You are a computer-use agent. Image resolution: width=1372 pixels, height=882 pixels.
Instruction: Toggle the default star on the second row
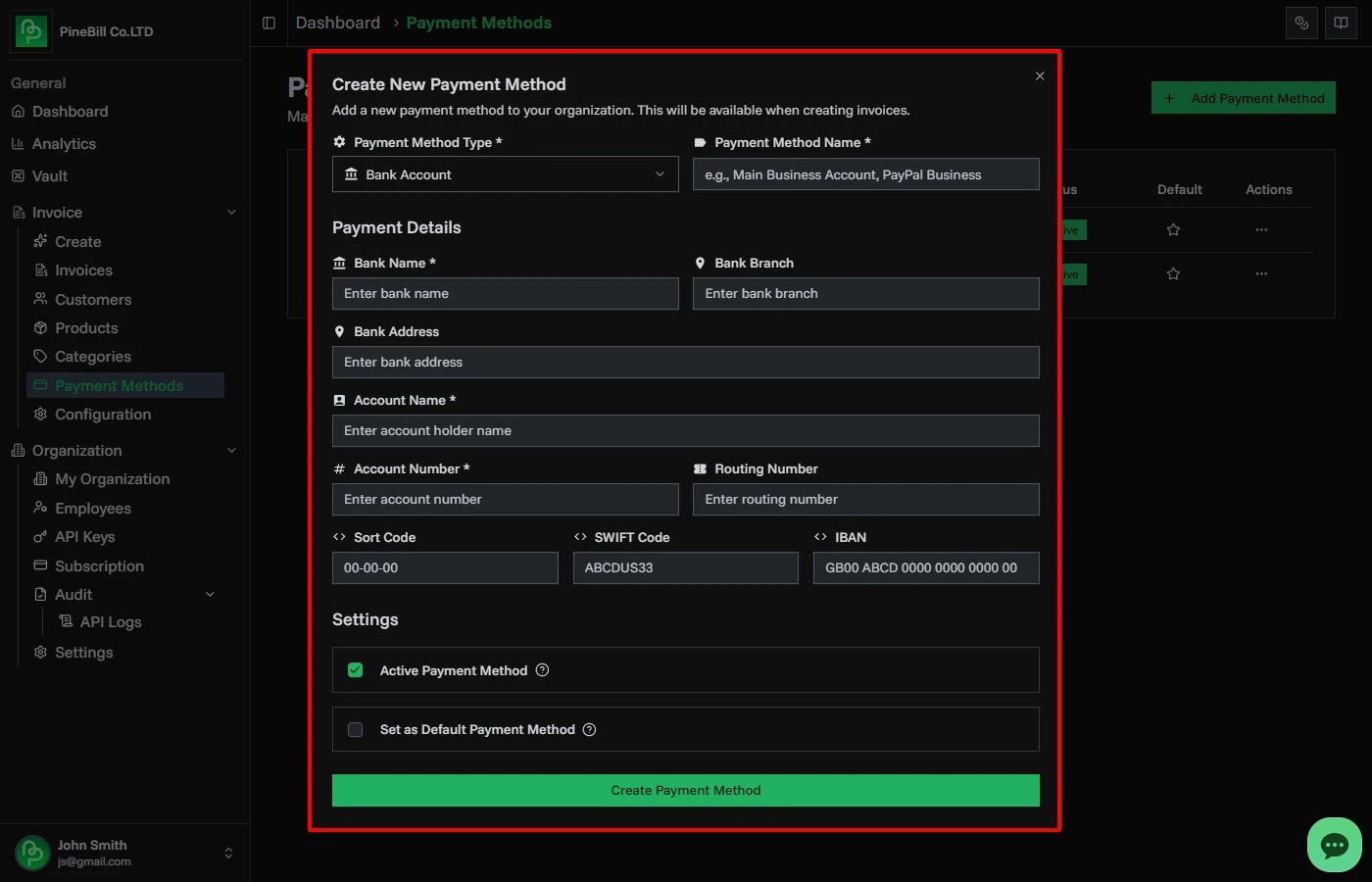coord(1173,273)
